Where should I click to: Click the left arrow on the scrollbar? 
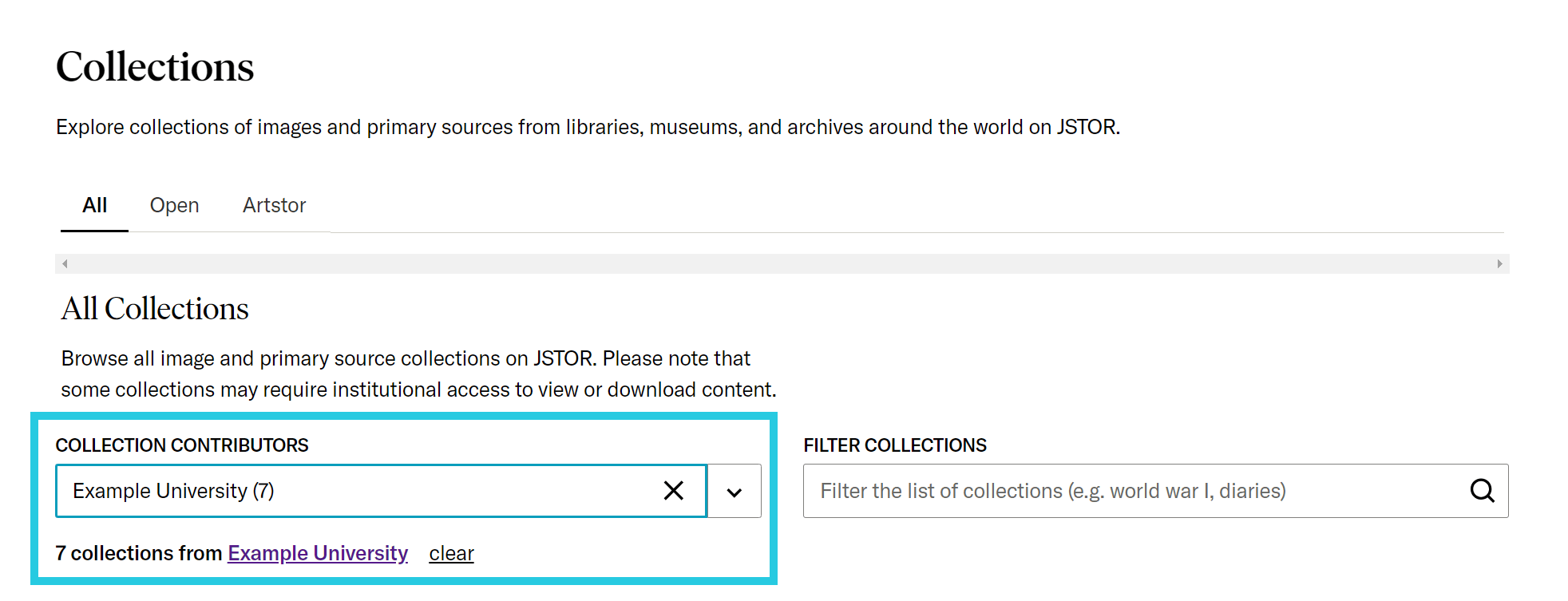click(x=65, y=263)
